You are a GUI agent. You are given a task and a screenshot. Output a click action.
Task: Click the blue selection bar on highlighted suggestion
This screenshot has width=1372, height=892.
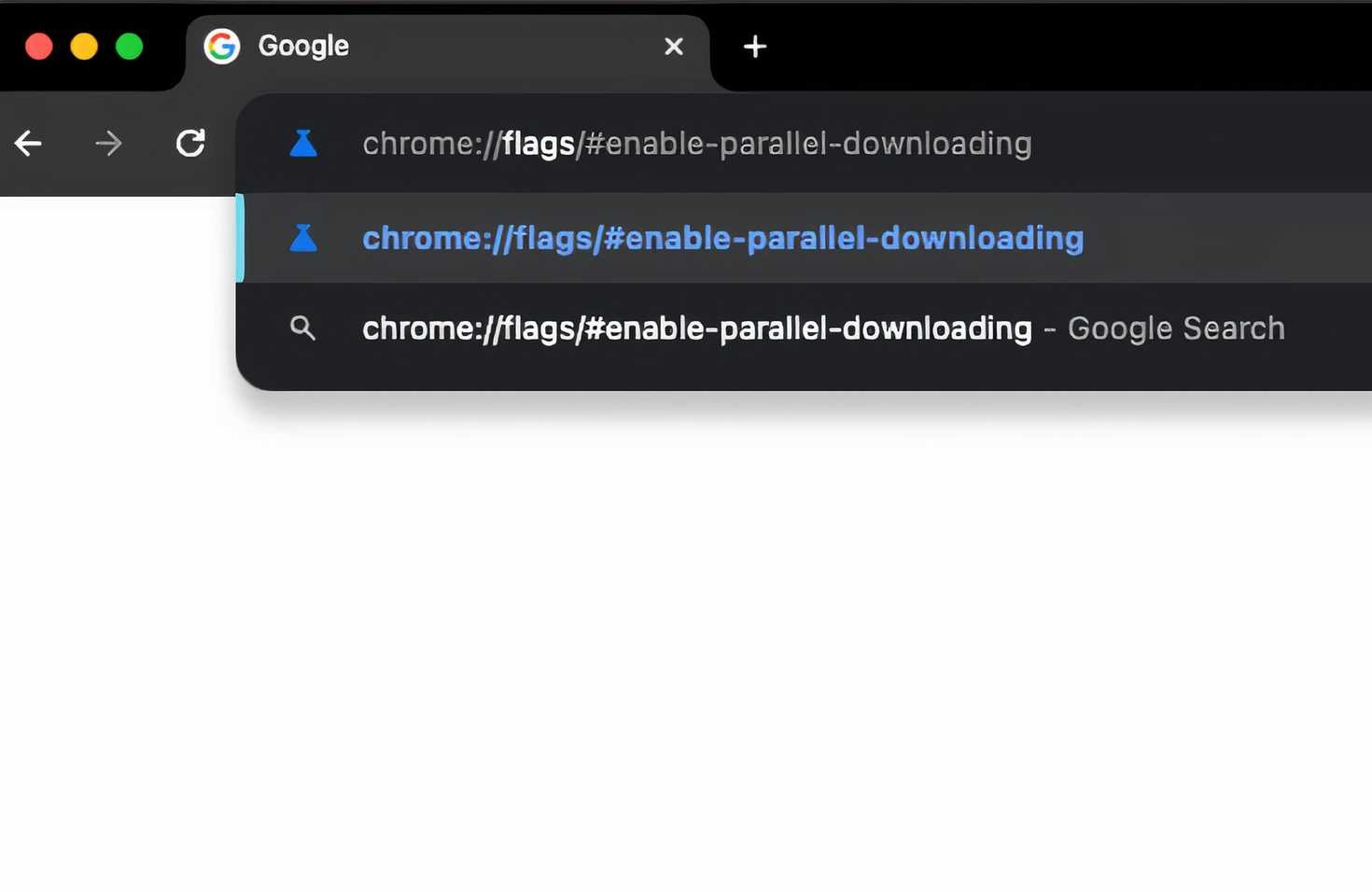240,238
